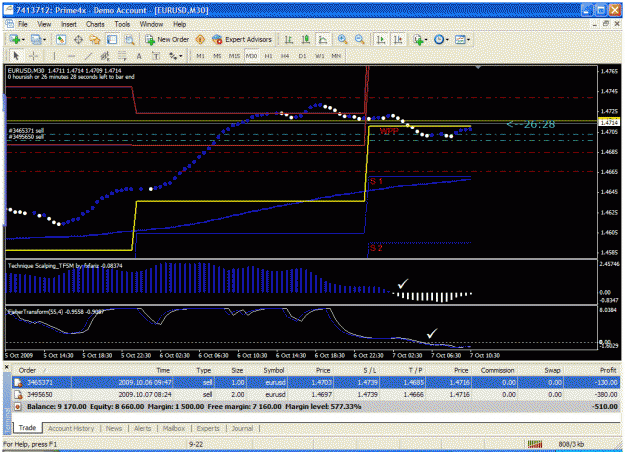Switch chart to line chart mode
This screenshot has width=625, height=452.
[x=323, y=39]
